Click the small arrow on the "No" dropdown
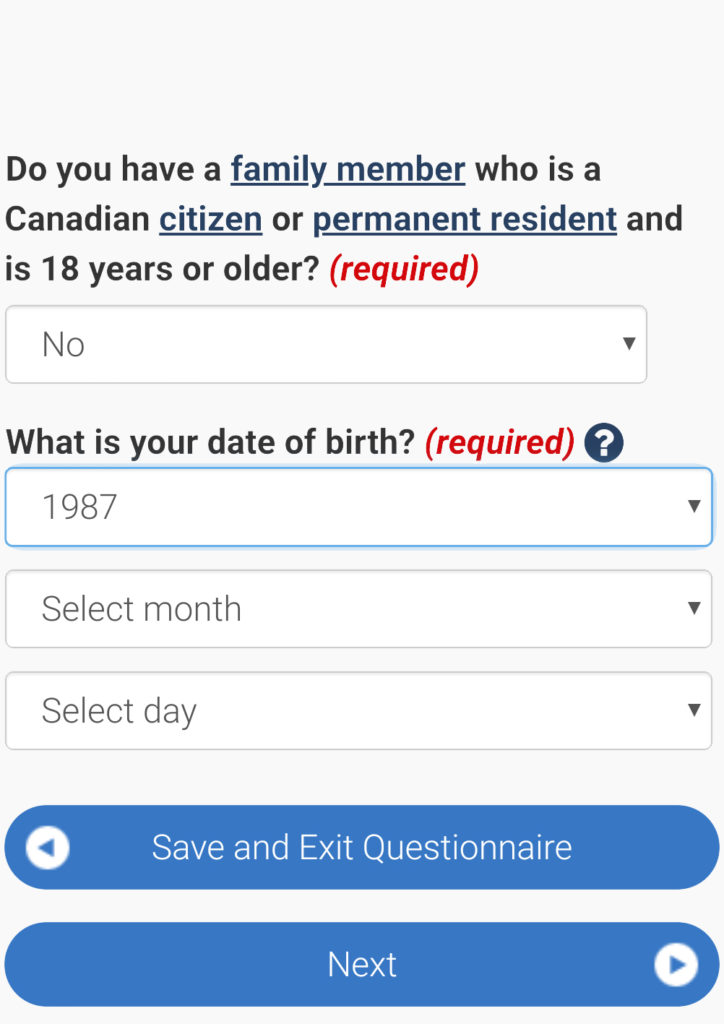This screenshot has width=724, height=1024. [x=629, y=344]
